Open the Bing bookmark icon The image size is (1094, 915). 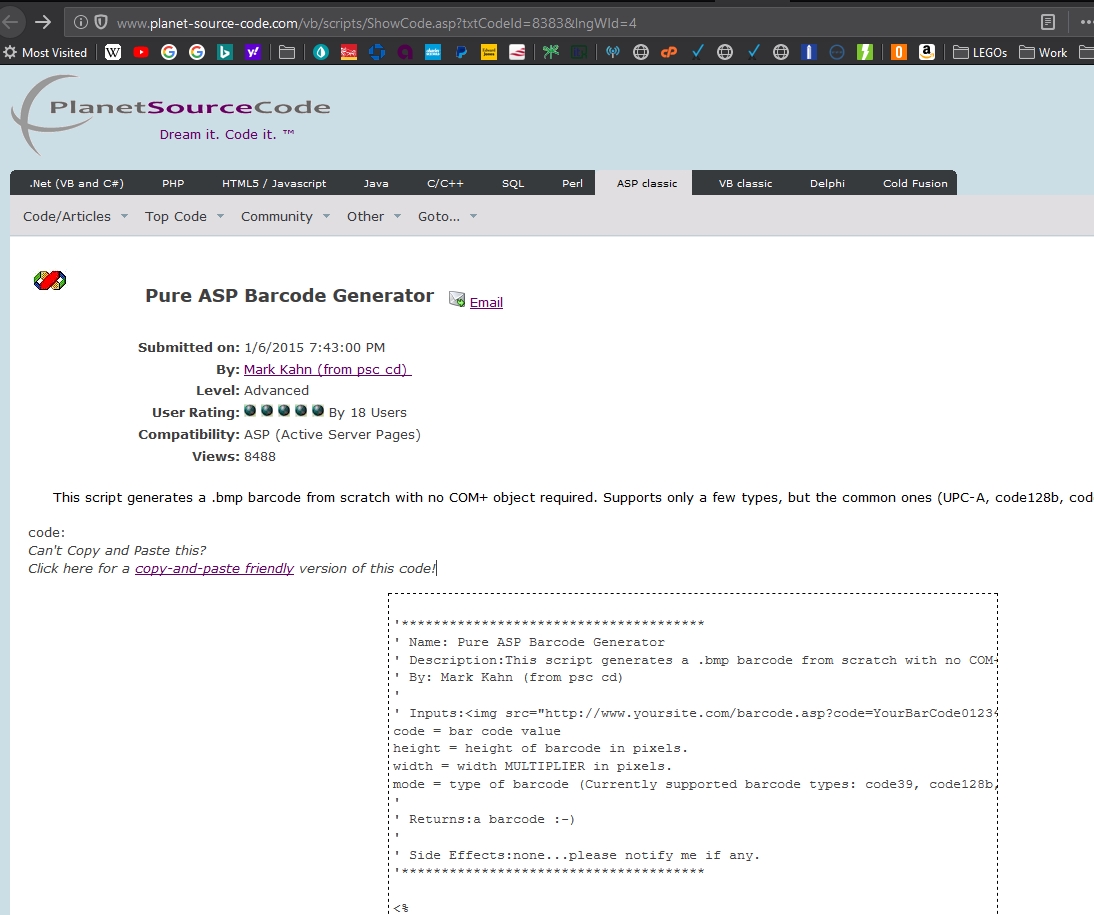225,52
